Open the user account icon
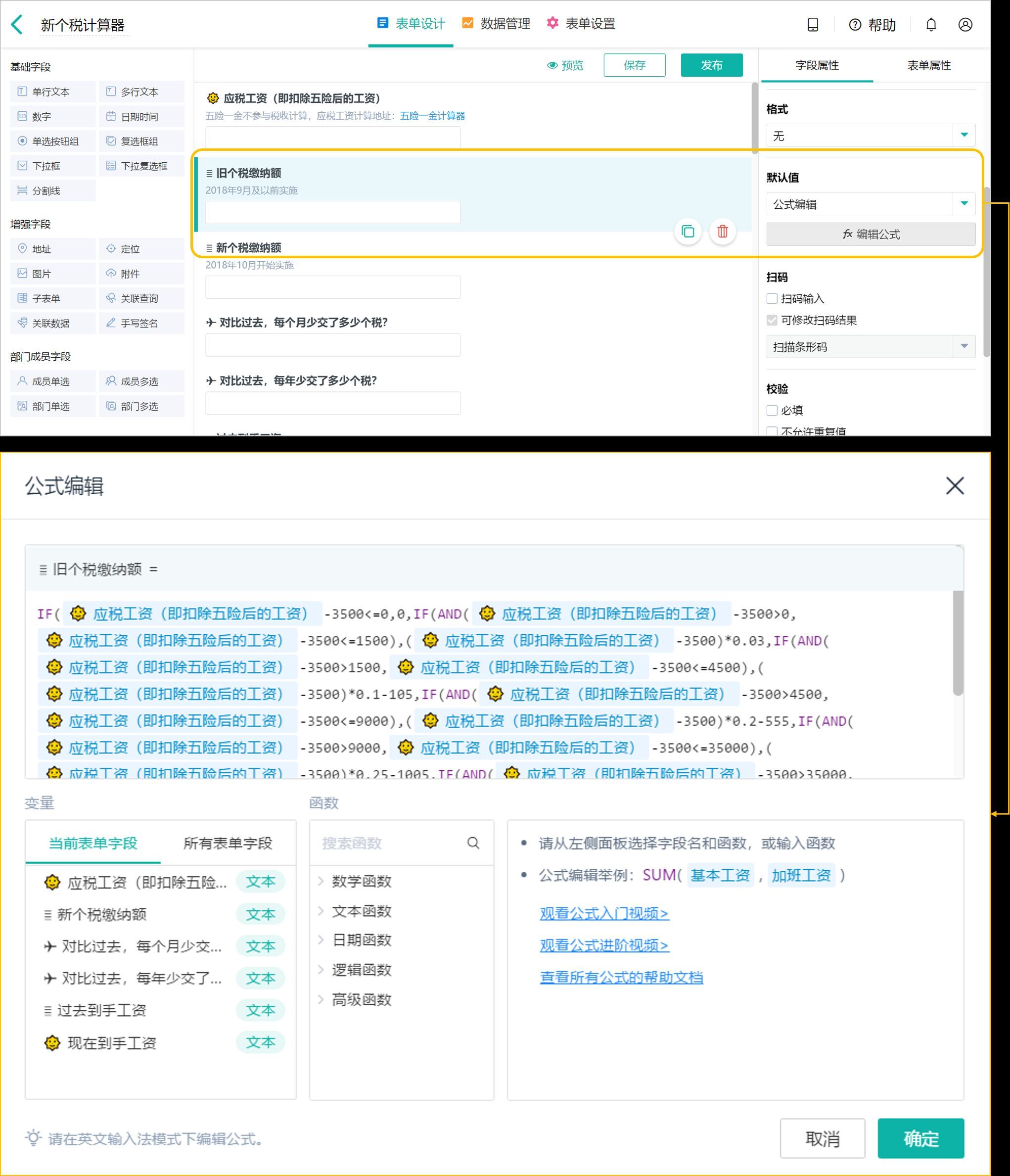Viewport: 1010px width, 1176px height. pos(965,24)
